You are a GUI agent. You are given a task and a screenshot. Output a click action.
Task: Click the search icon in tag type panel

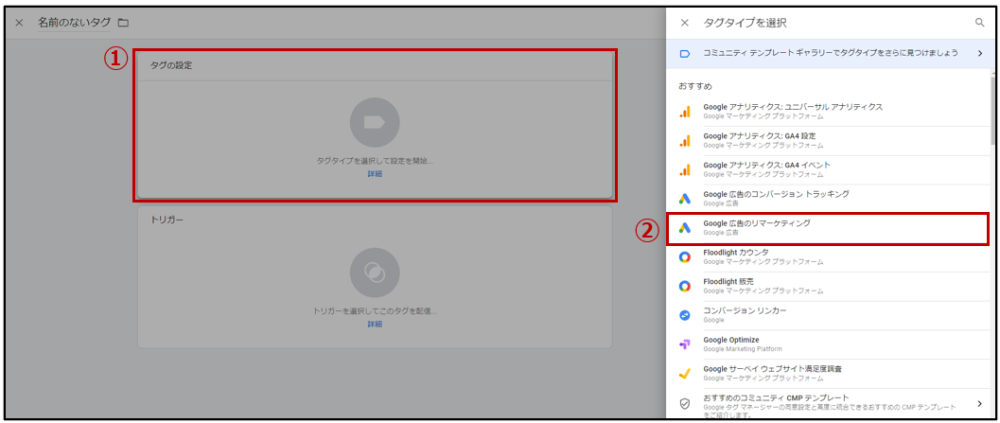[x=980, y=23]
